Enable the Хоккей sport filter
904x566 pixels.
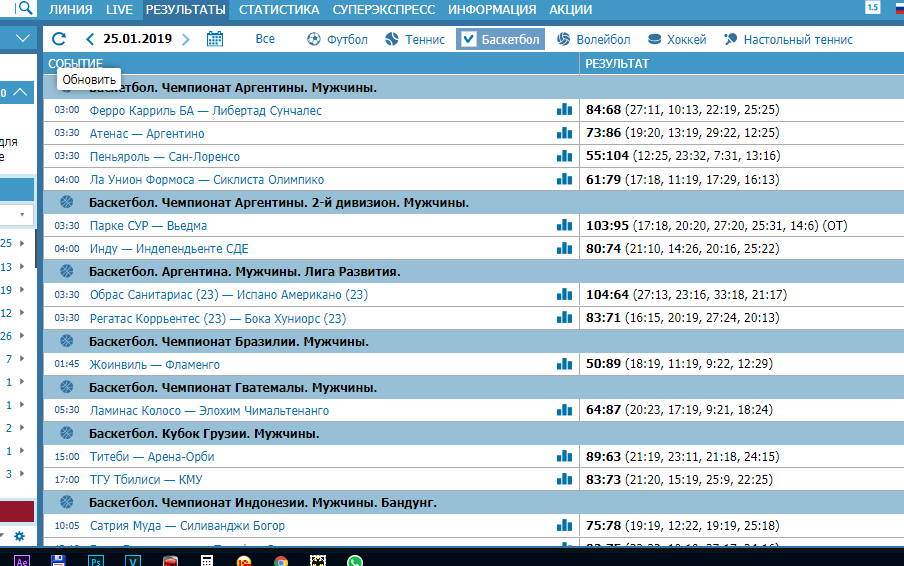(677, 40)
